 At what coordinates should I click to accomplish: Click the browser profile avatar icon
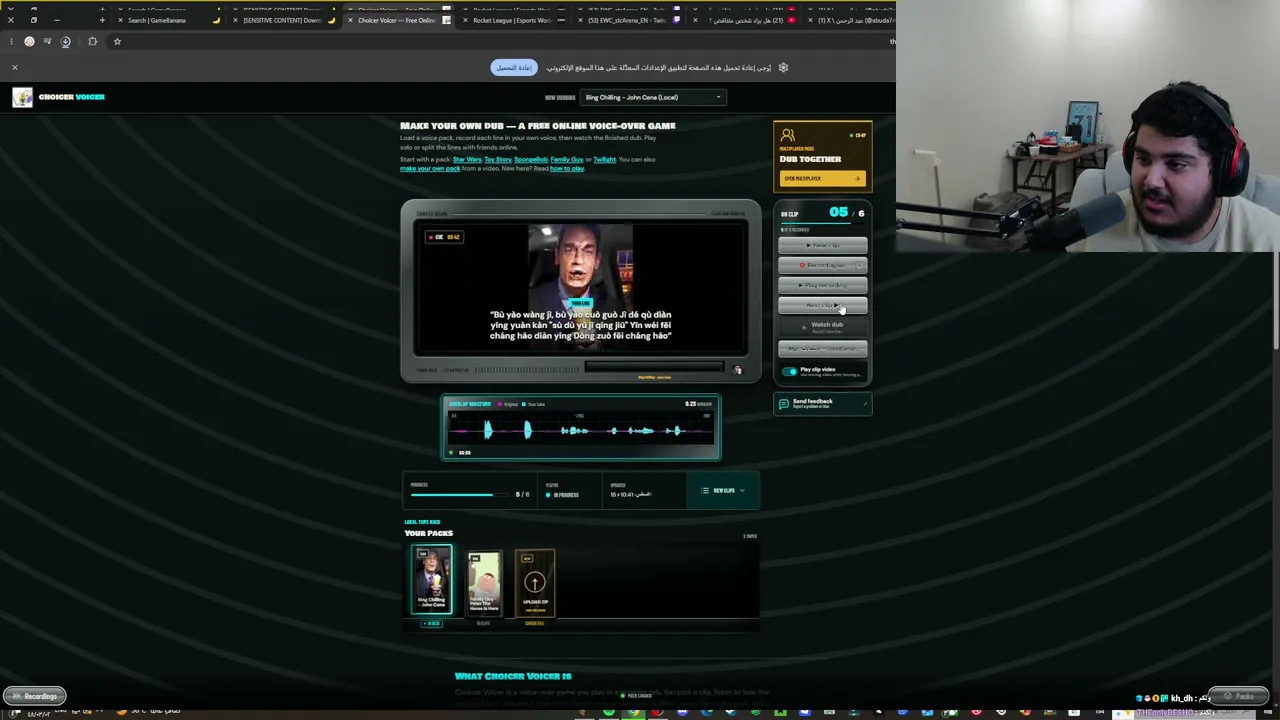coord(29,41)
